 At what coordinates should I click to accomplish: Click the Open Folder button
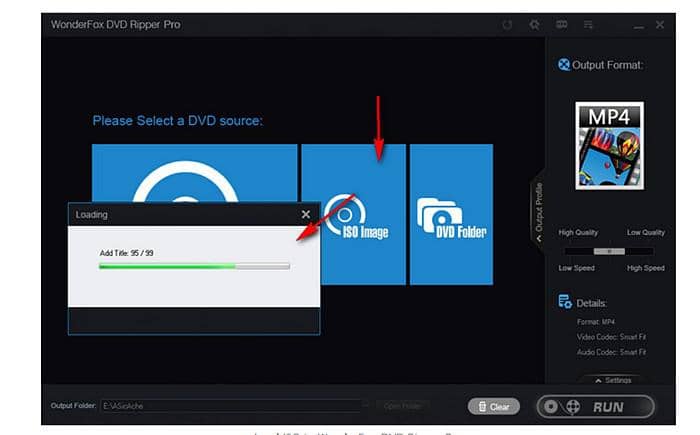click(402, 406)
